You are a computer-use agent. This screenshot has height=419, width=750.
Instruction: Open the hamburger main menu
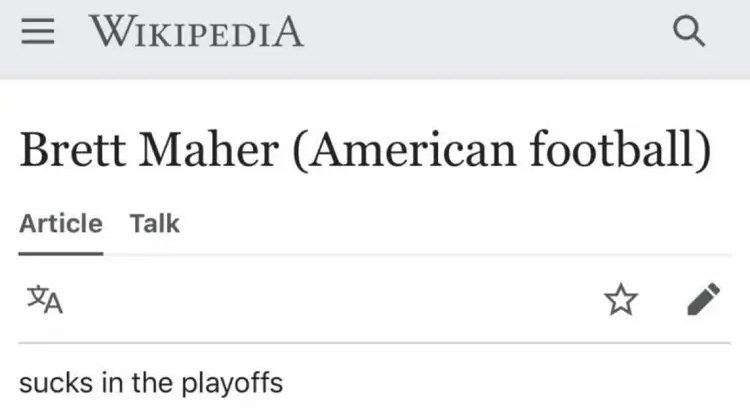coord(38,32)
